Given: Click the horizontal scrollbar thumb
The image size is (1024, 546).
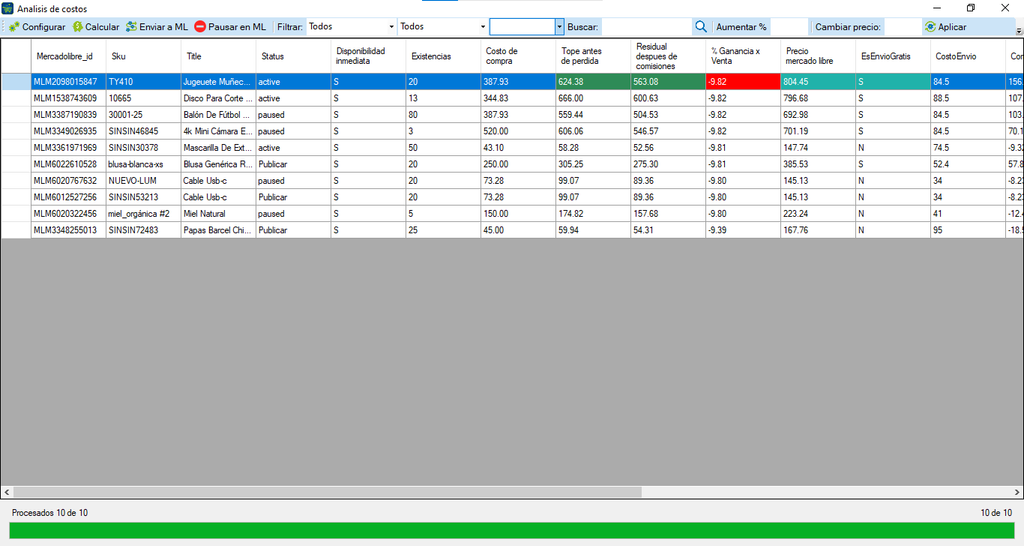Looking at the screenshot, I should (x=327, y=492).
